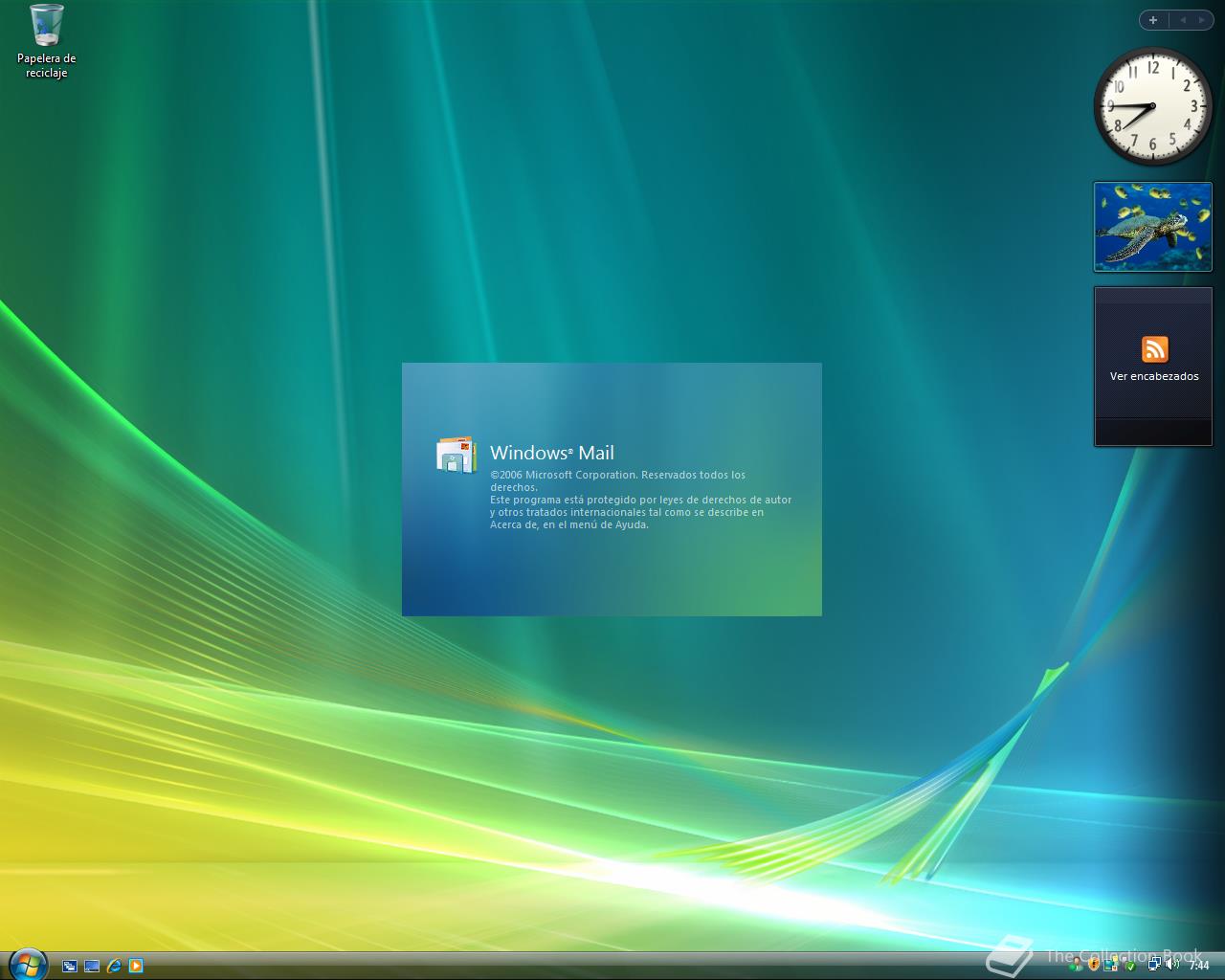Click the plus button to add sidebar gadgets
The width and height of the screenshot is (1225, 980).
1153,19
